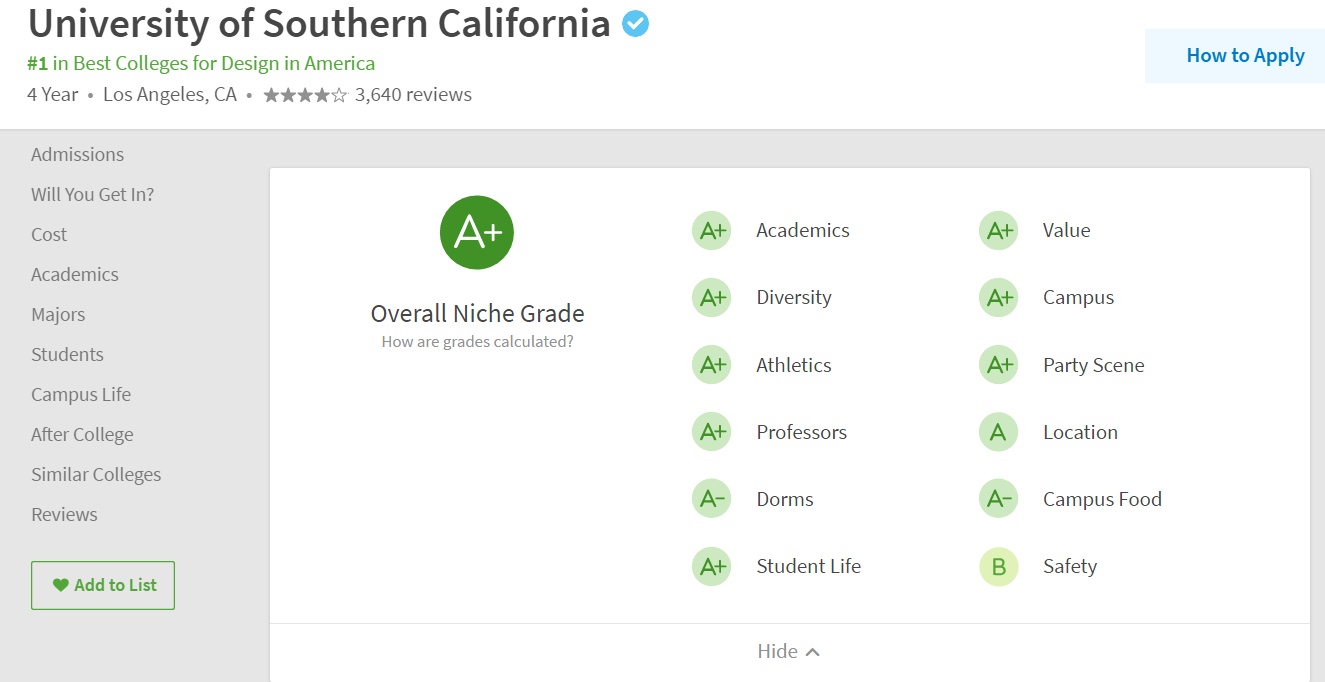Click the Add to List button
The image size is (1325, 682).
pos(103,586)
